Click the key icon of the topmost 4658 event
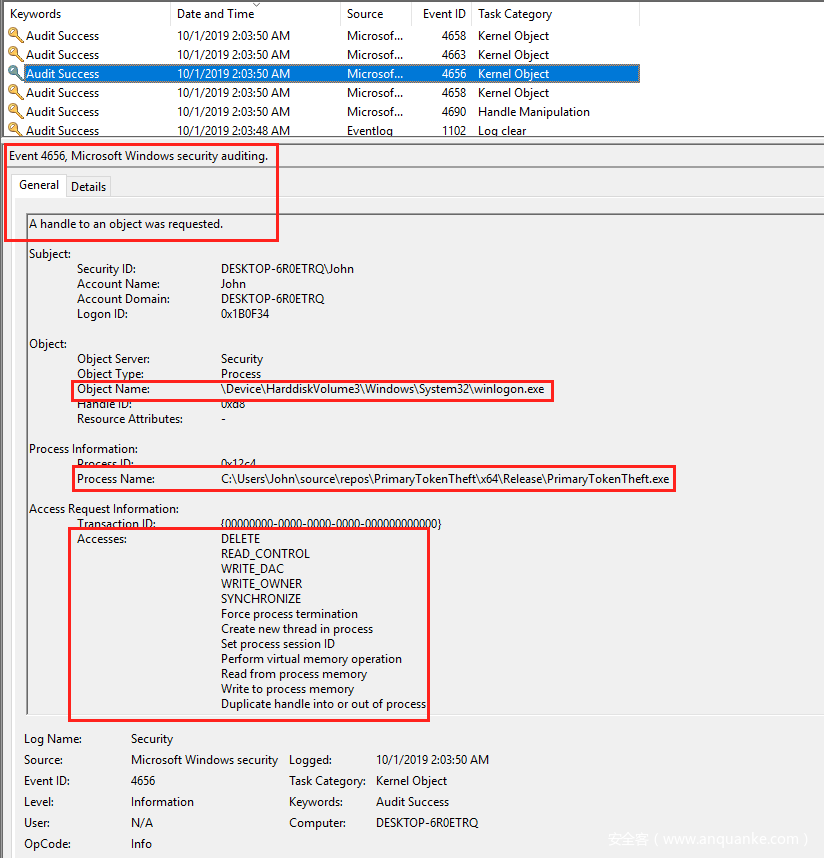The height and width of the screenshot is (858, 824). (x=15, y=36)
